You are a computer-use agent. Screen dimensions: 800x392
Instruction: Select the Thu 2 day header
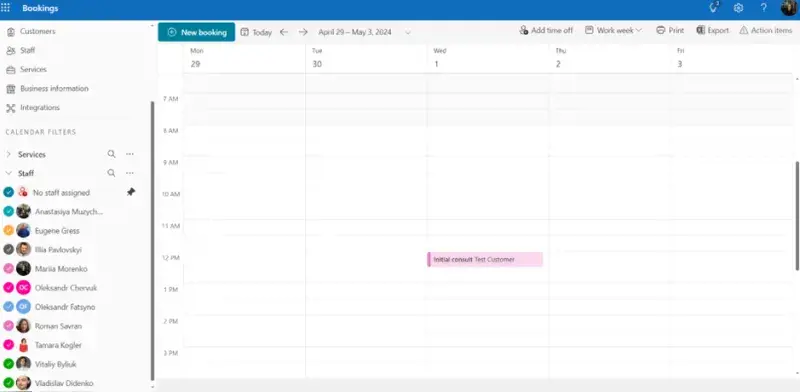[x=610, y=58]
